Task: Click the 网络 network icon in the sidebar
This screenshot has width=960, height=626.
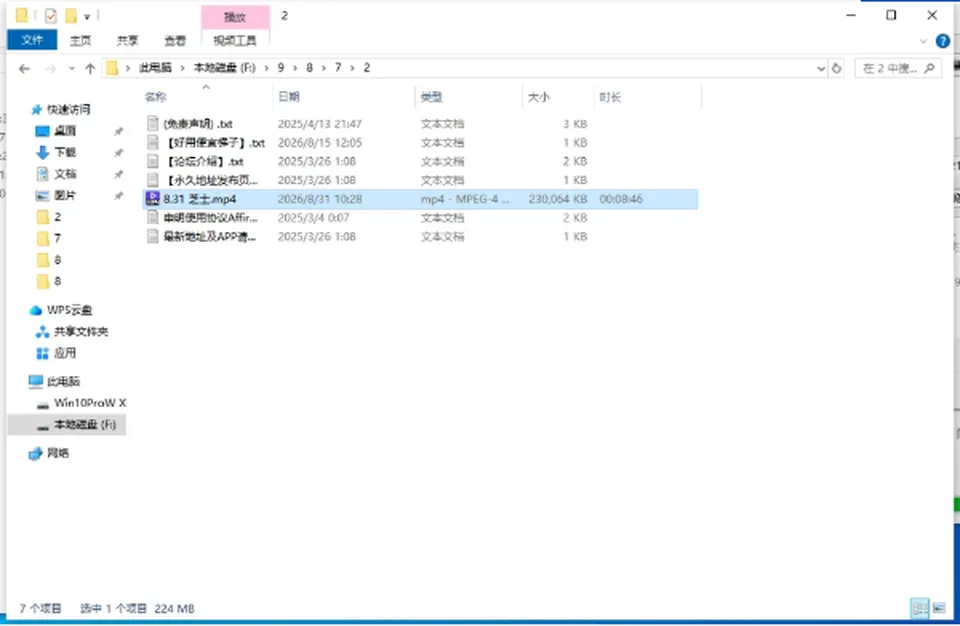Action: coord(36,453)
